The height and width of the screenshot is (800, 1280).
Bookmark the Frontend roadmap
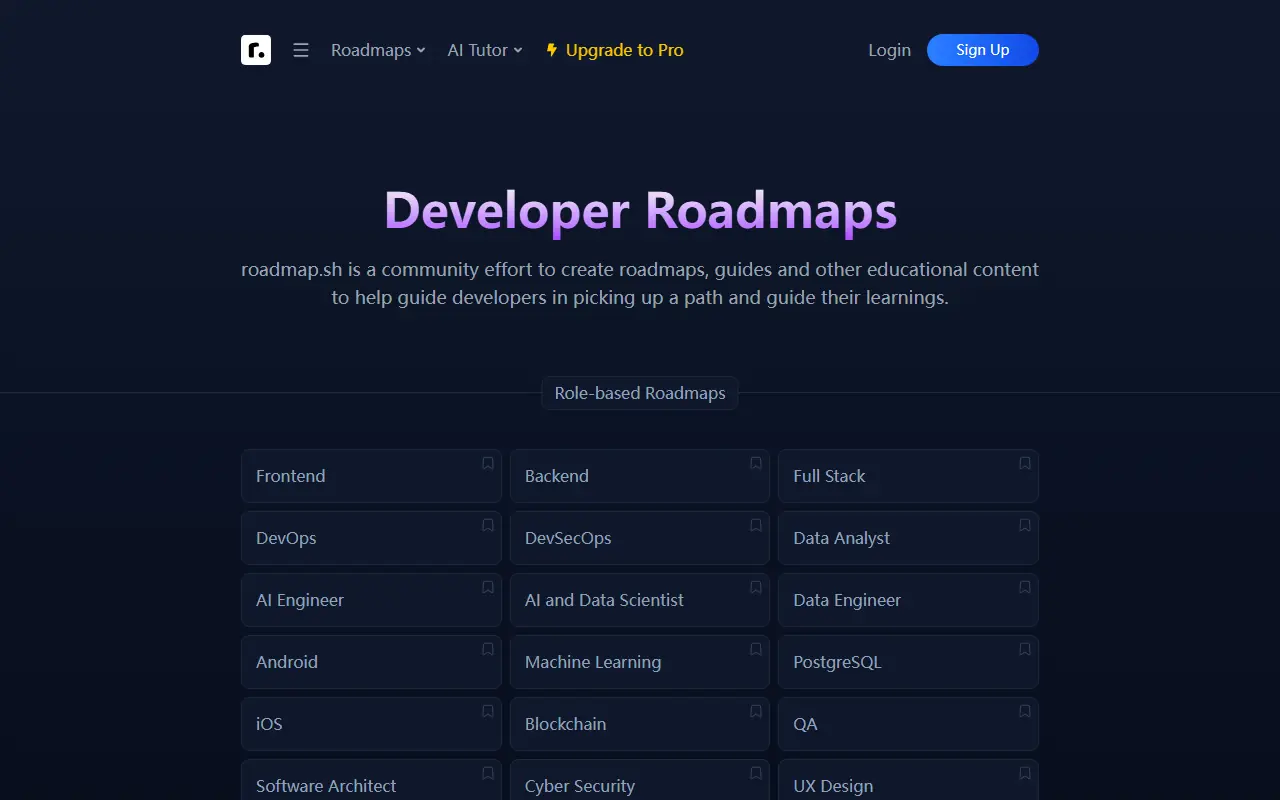click(x=488, y=463)
